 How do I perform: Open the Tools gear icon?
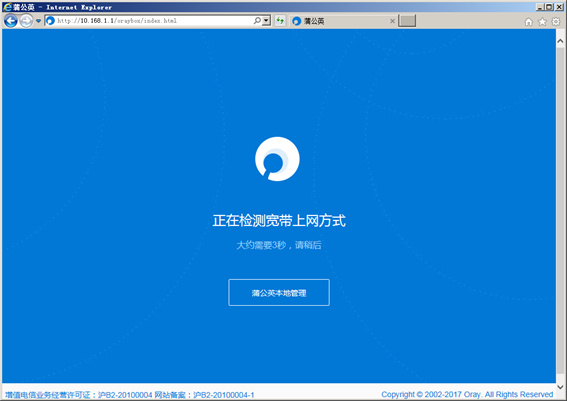[x=556, y=22]
